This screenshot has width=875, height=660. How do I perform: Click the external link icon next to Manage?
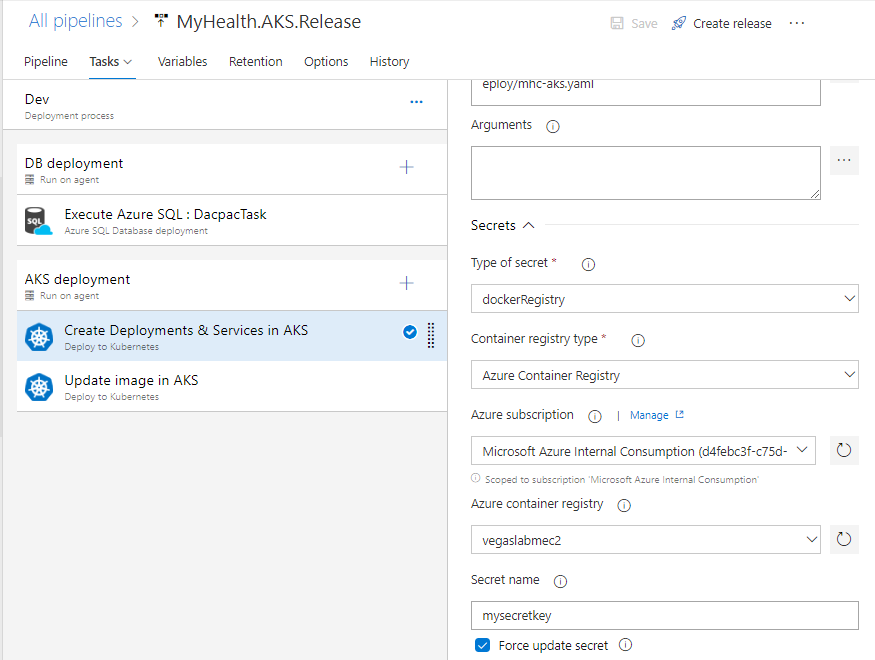(x=679, y=415)
